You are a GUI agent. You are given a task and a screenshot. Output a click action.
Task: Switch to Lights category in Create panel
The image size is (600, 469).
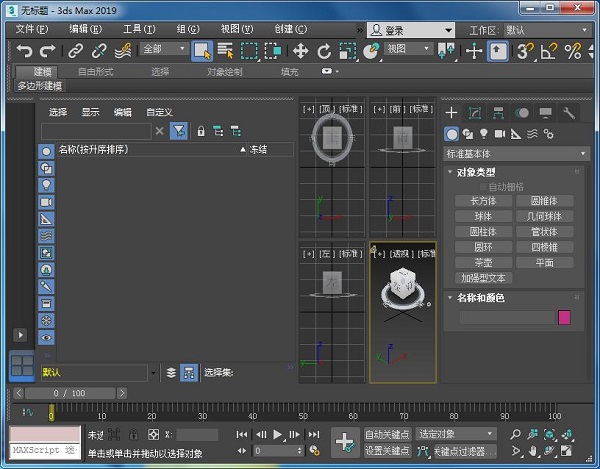click(484, 133)
